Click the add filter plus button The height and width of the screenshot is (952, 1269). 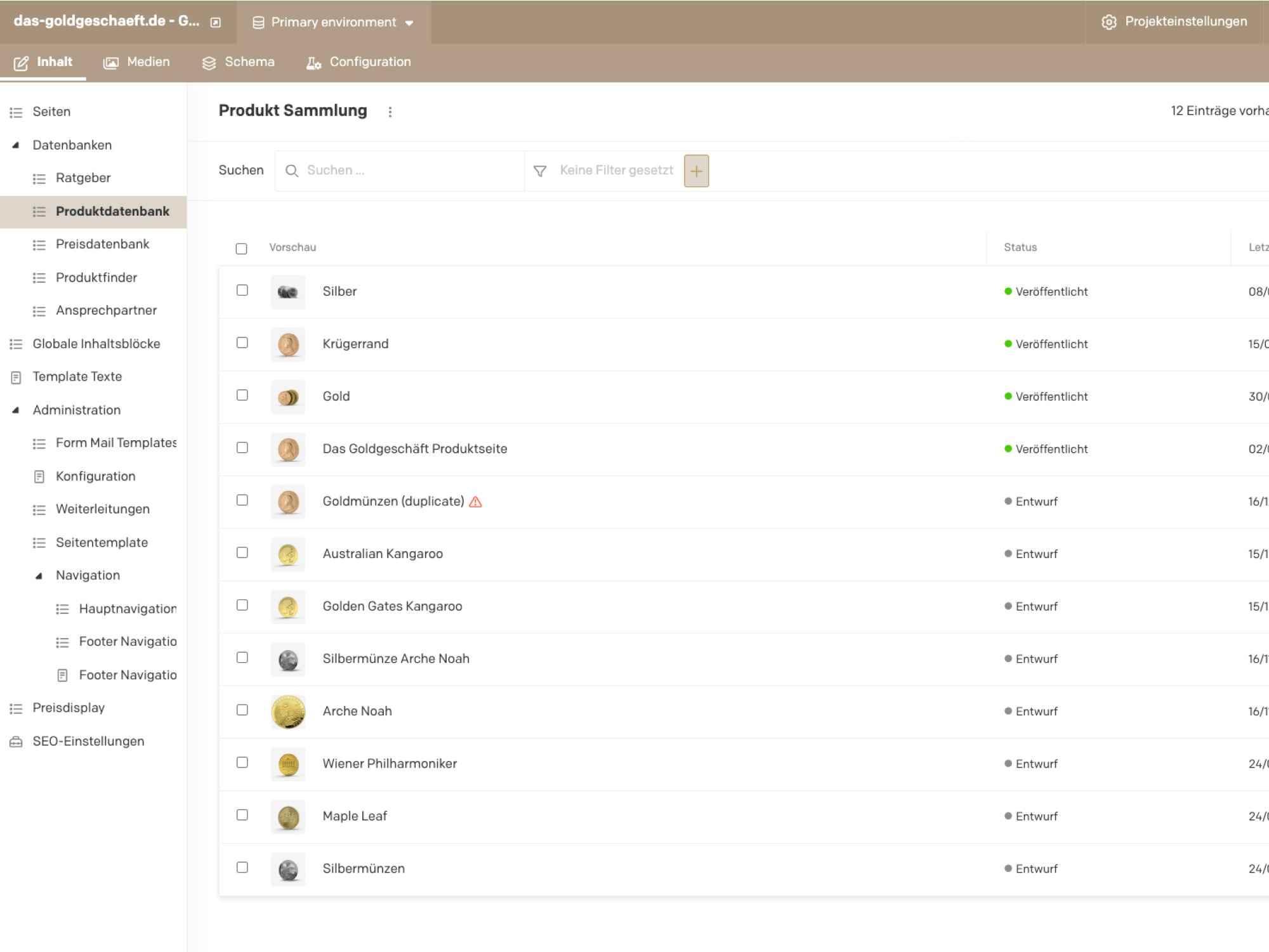[x=696, y=171]
